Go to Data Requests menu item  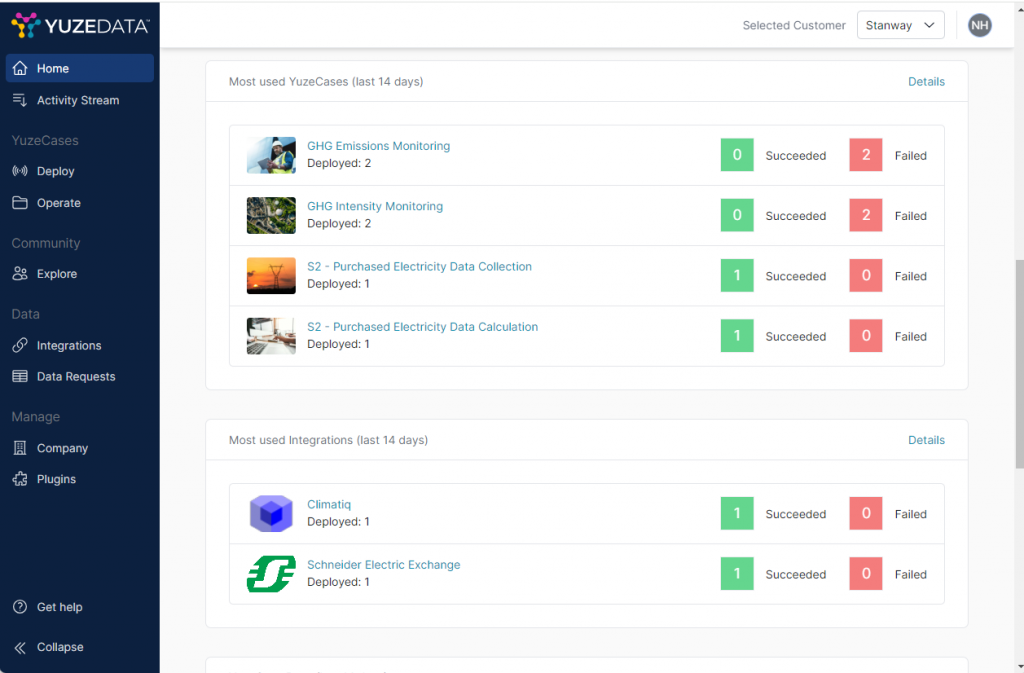click(76, 377)
